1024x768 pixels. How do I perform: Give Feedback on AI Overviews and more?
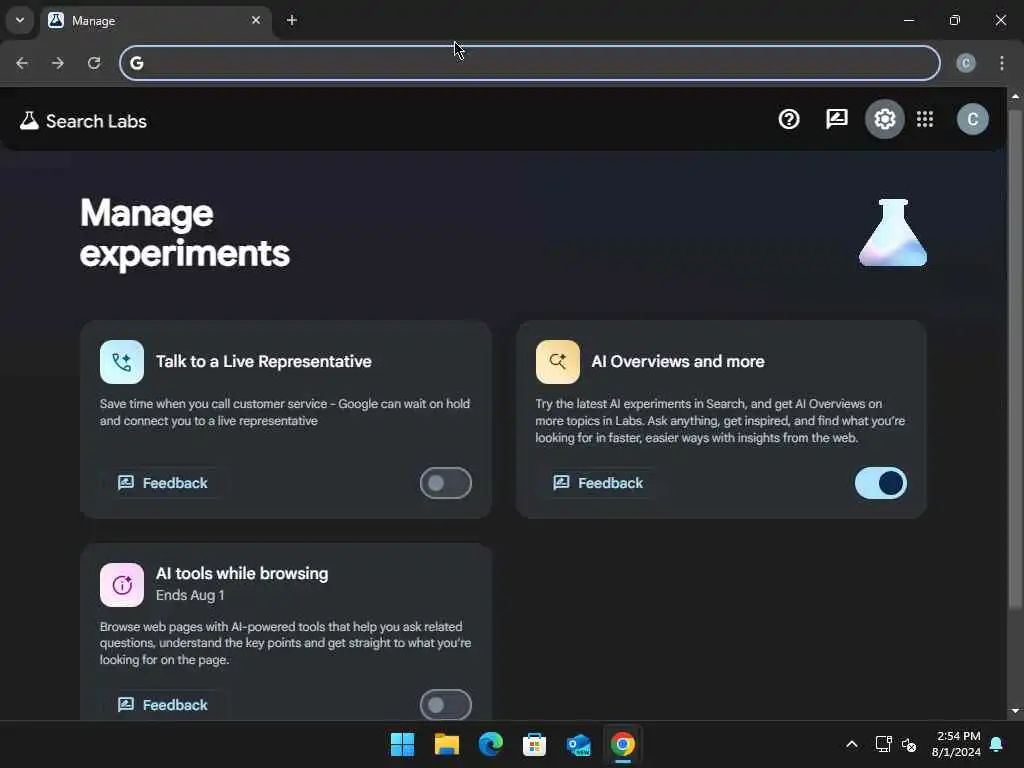598,483
